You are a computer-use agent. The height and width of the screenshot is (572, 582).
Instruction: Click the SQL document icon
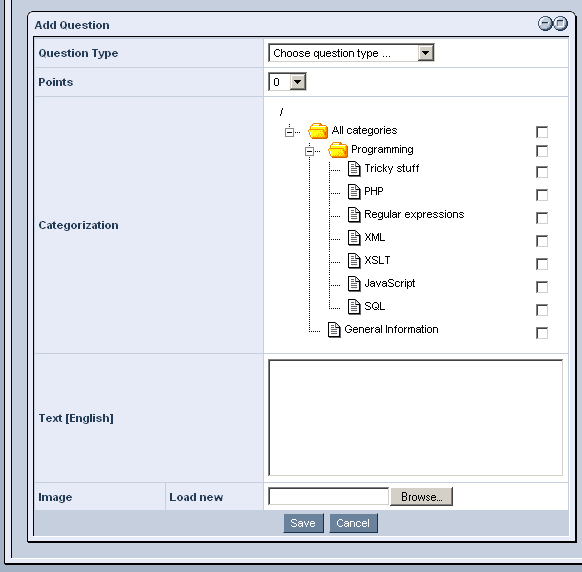tap(354, 307)
